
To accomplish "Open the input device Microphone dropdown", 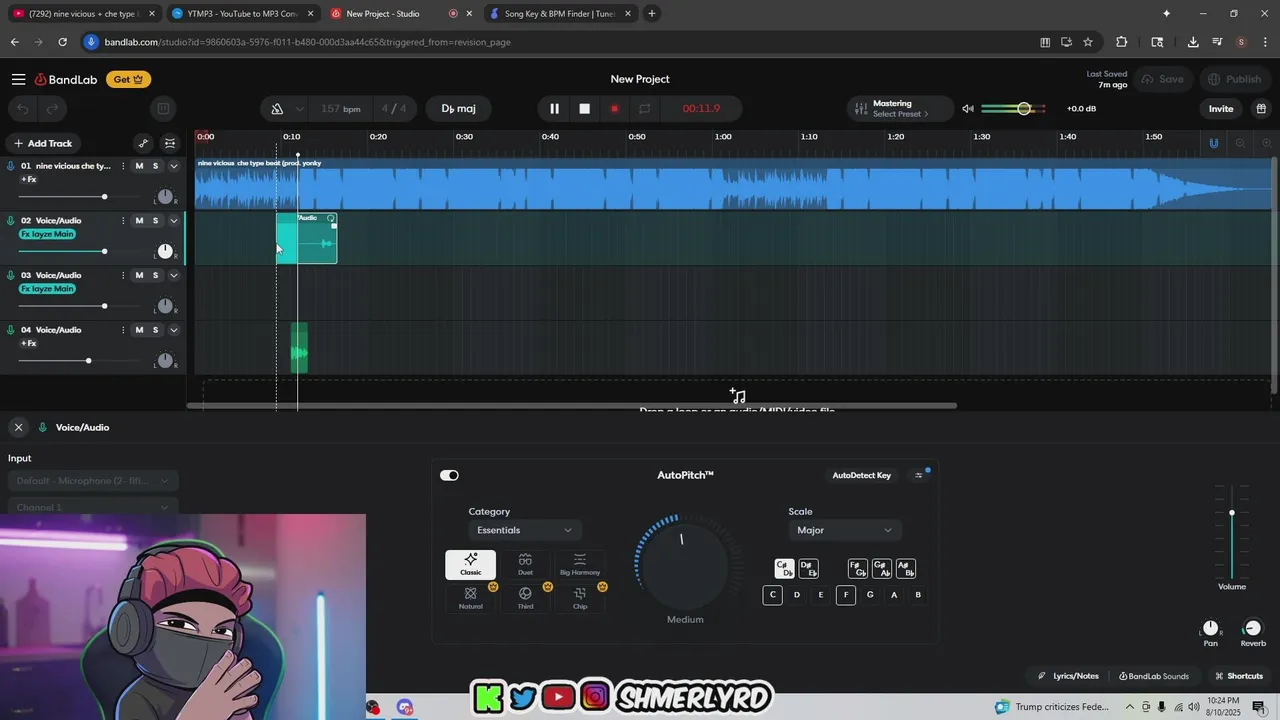I will point(93,481).
